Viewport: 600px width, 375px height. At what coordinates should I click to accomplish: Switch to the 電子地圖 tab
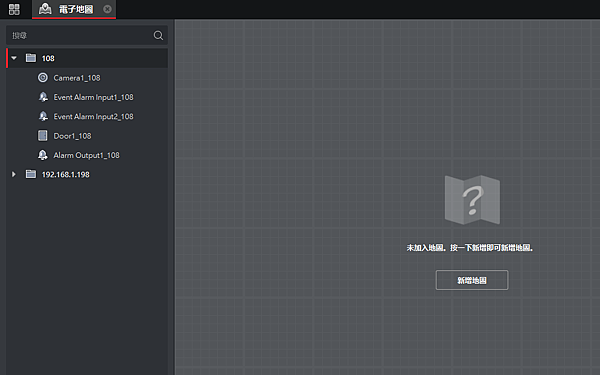click(x=74, y=9)
